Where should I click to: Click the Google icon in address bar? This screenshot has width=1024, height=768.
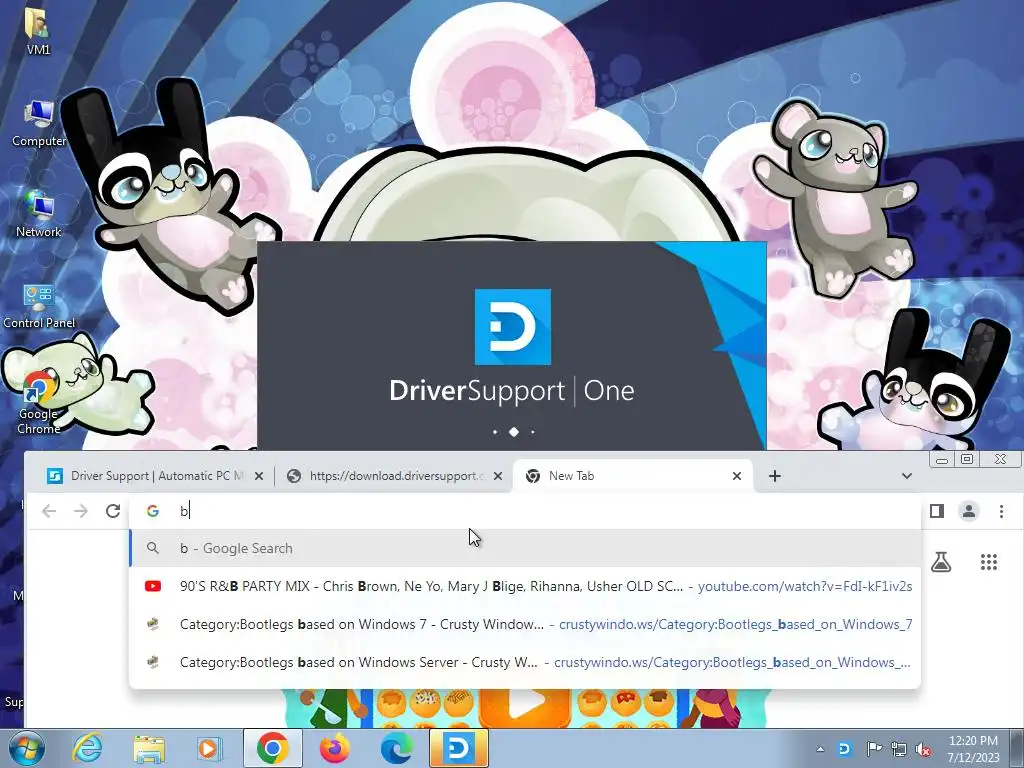(153, 511)
